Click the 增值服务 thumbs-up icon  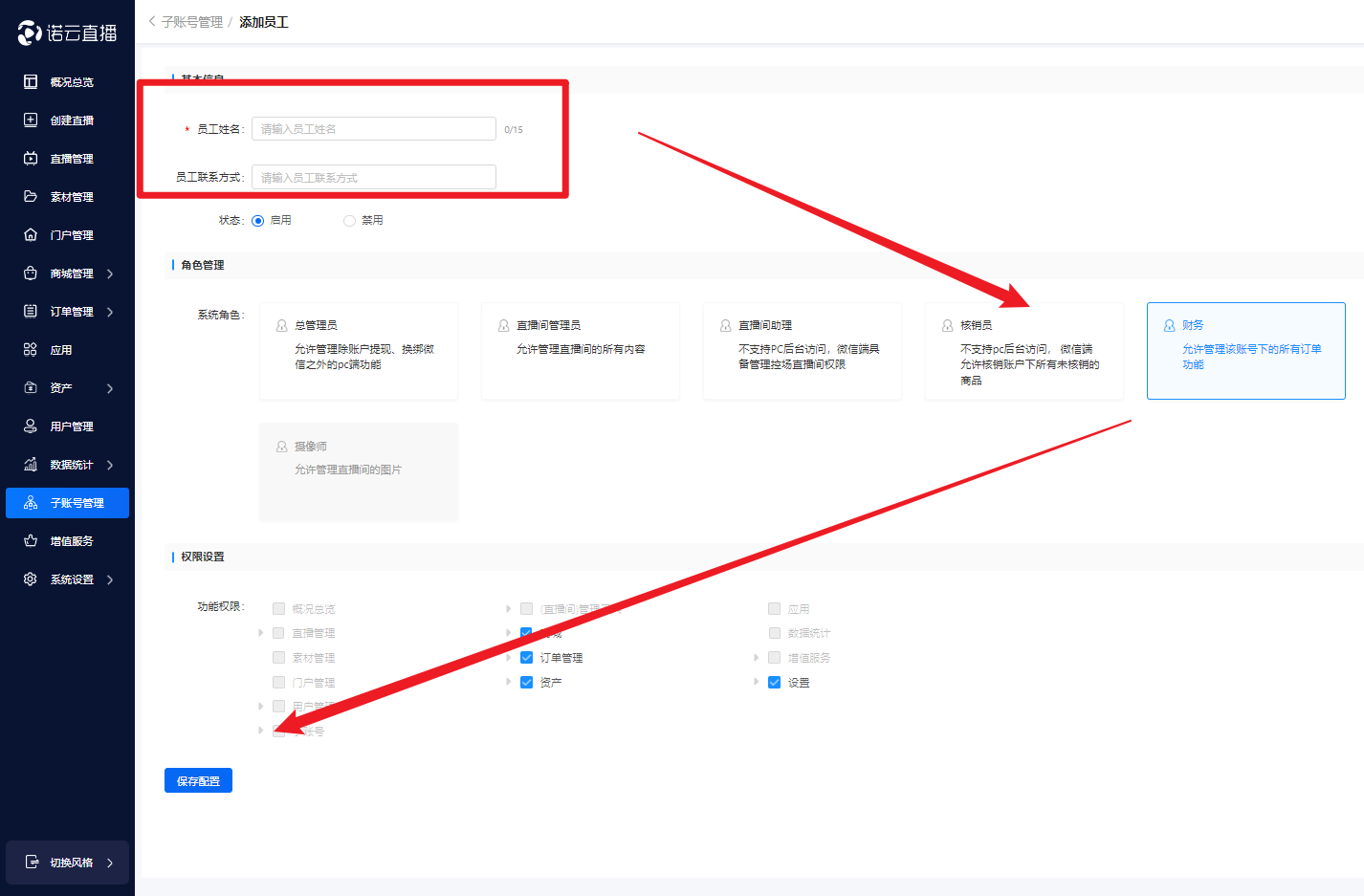pos(31,541)
